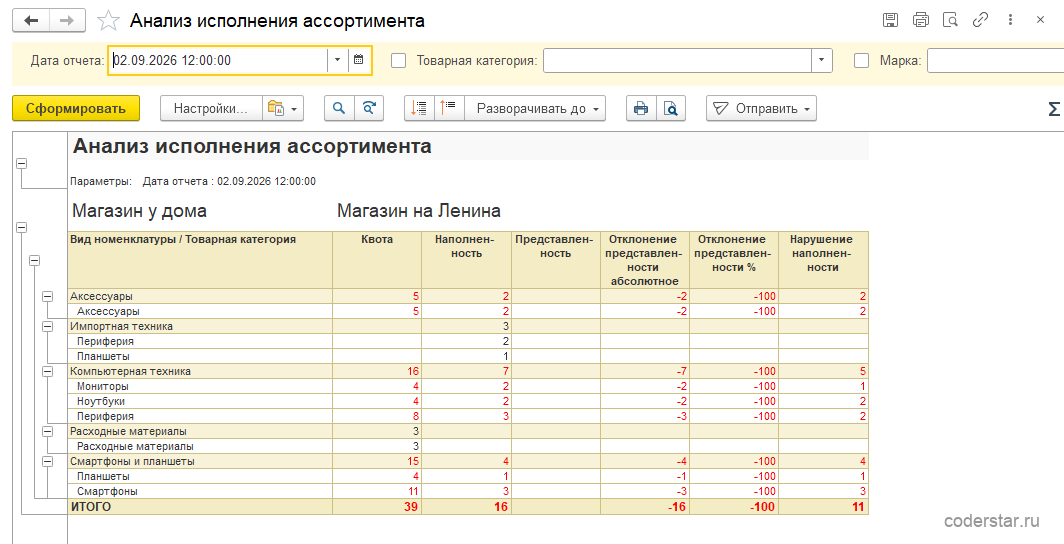Click Магазин у дома heading

tap(139, 211)
